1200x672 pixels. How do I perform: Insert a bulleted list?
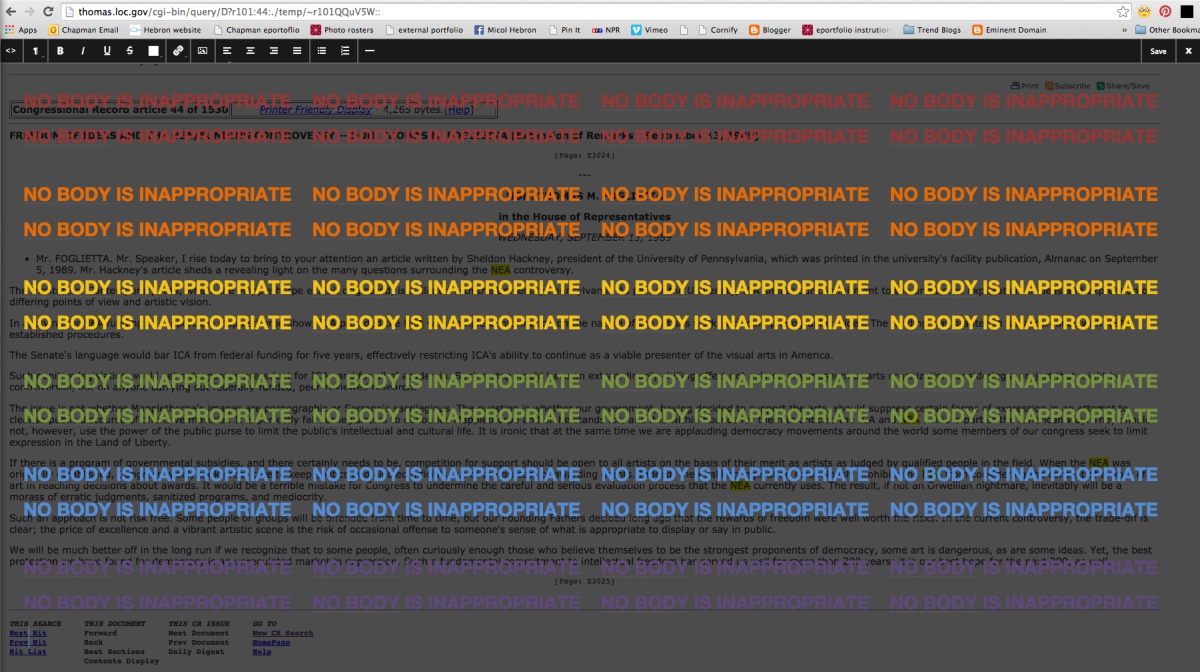pos(322,50)
